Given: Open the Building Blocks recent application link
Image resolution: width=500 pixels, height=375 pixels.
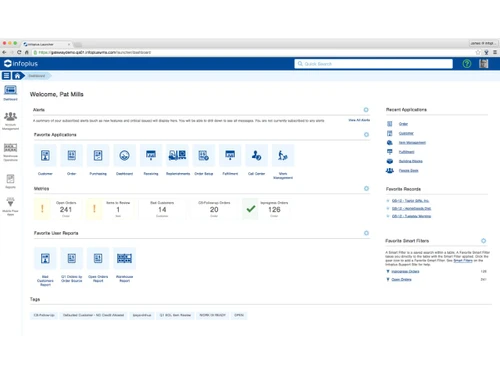Looking at the screenshot, I should point(411,161).
